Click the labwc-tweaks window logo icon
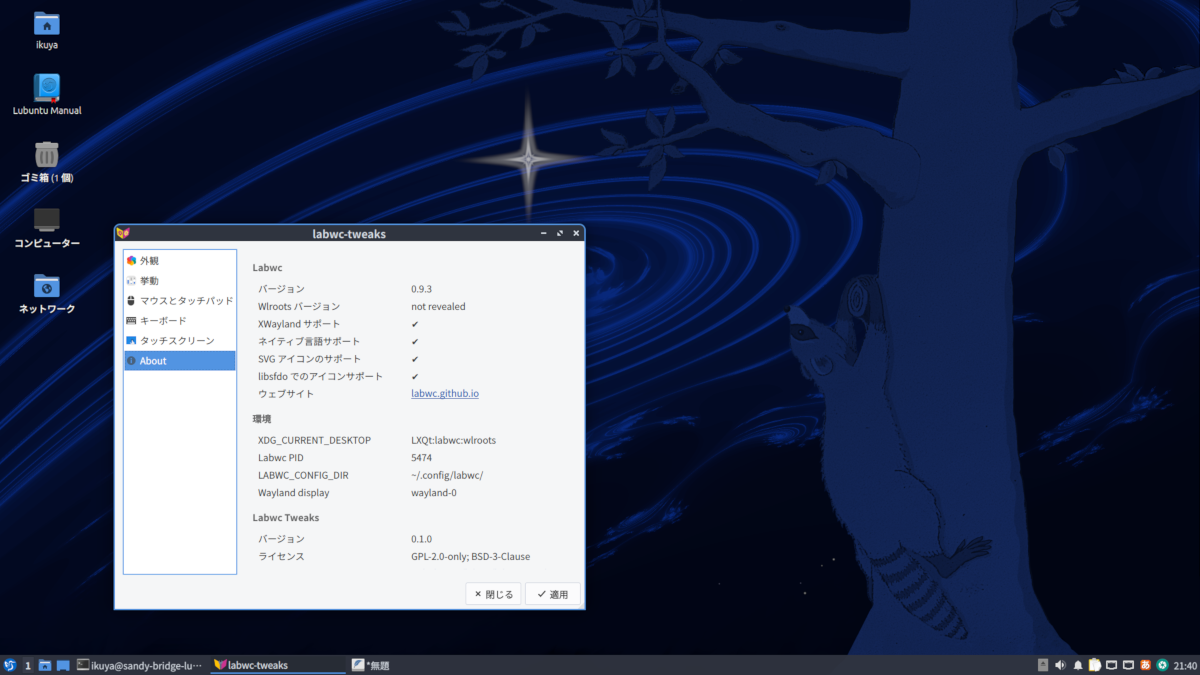Image resolution: width=1200 pixels, height=675 pixels. click(x=123, y=233)
